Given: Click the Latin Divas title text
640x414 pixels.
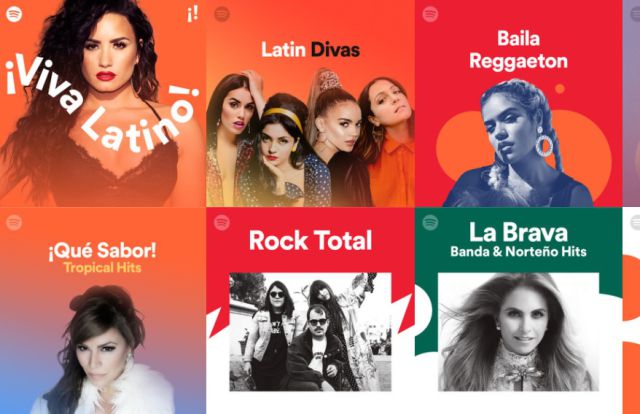Looking at the screenshot, I should pos(310,49).
